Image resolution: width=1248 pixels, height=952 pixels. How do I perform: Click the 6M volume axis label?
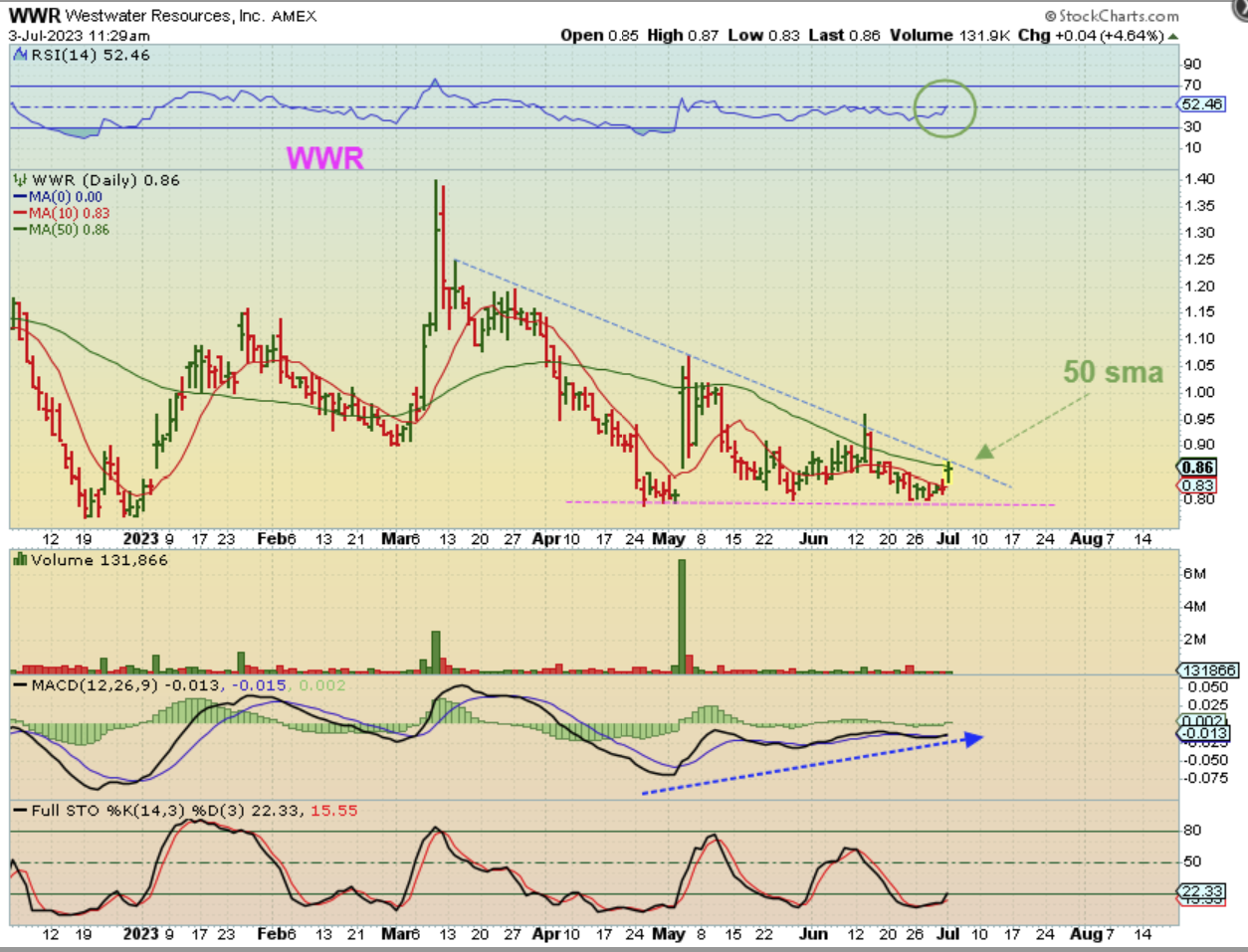click(1195, 573)
